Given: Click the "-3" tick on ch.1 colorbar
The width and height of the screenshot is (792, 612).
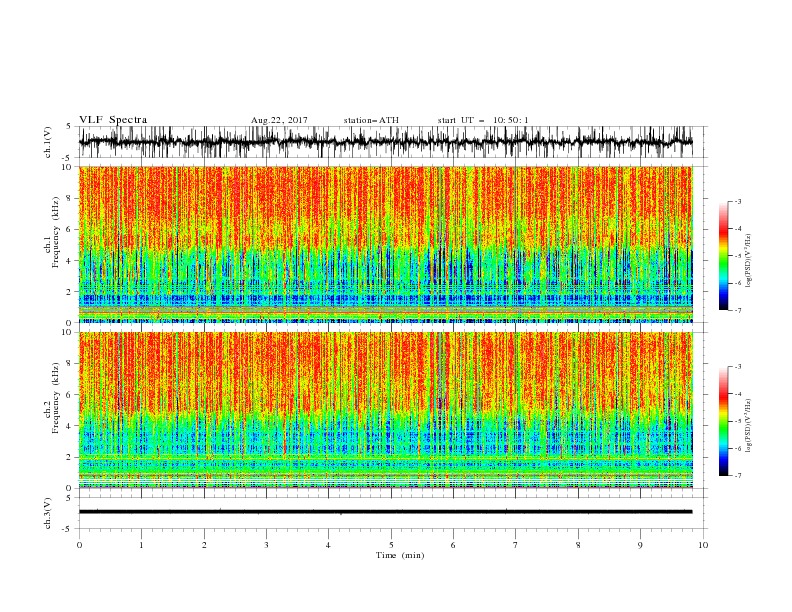Looking at the screenshot, I should click(x=738, y=201).
